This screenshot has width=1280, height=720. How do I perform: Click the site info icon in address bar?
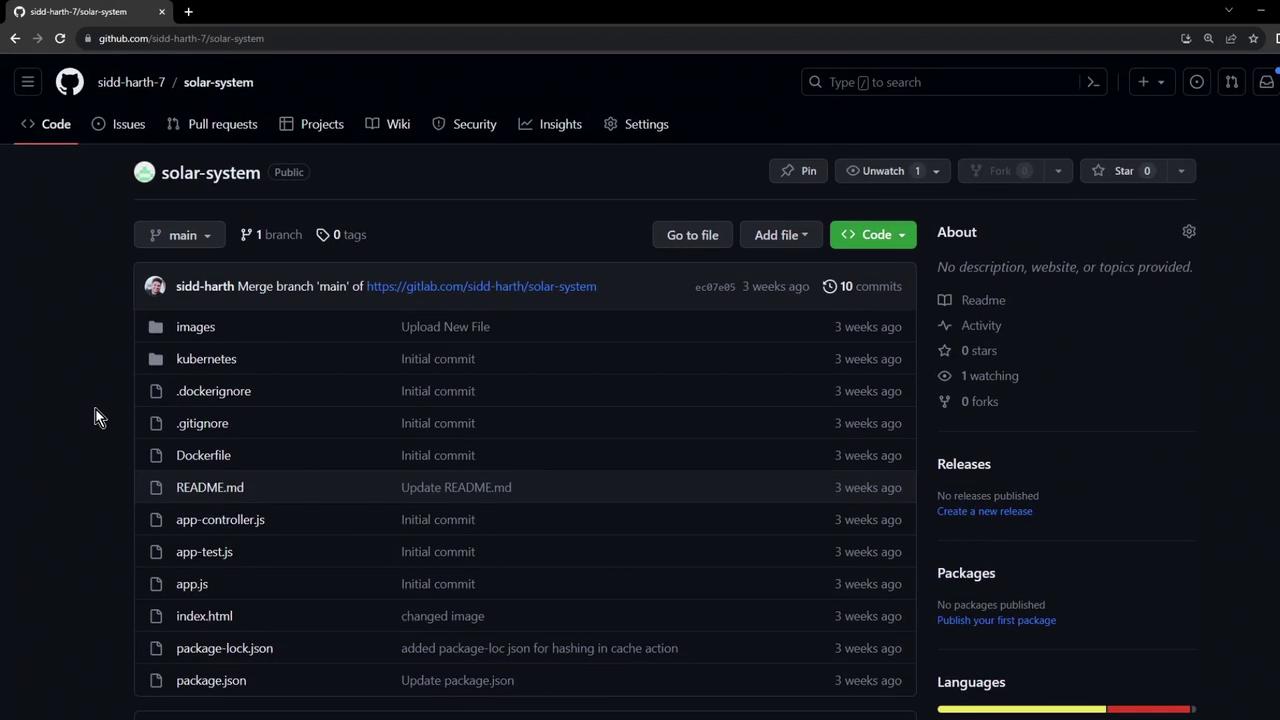tap(88, 38)
